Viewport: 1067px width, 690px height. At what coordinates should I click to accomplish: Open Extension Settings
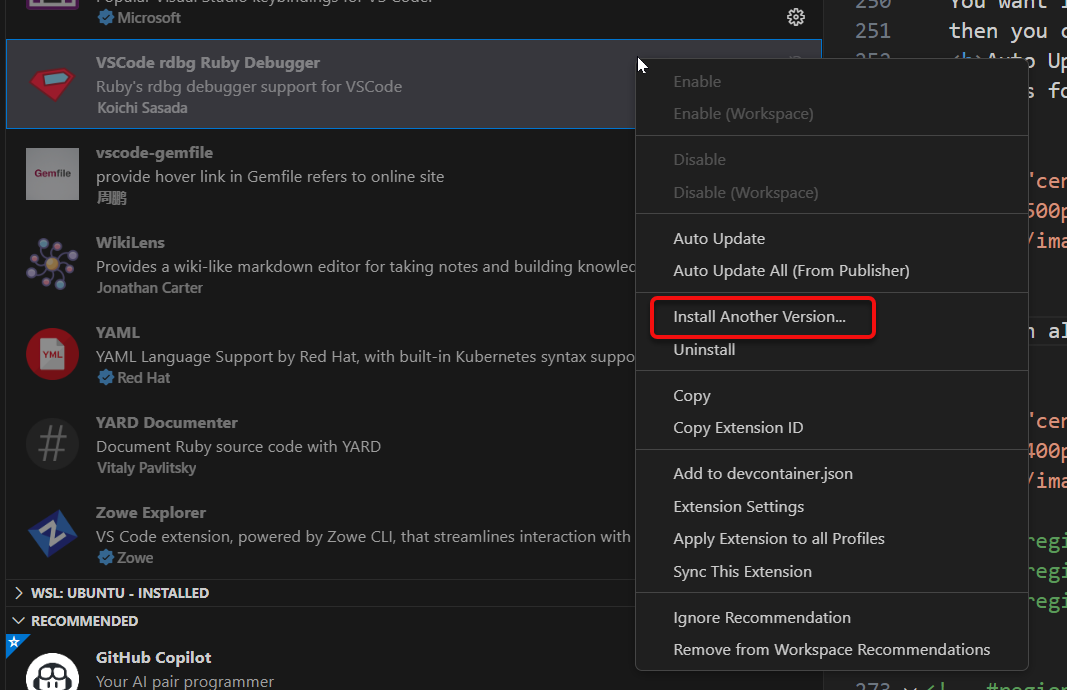[x=737, y=506]
